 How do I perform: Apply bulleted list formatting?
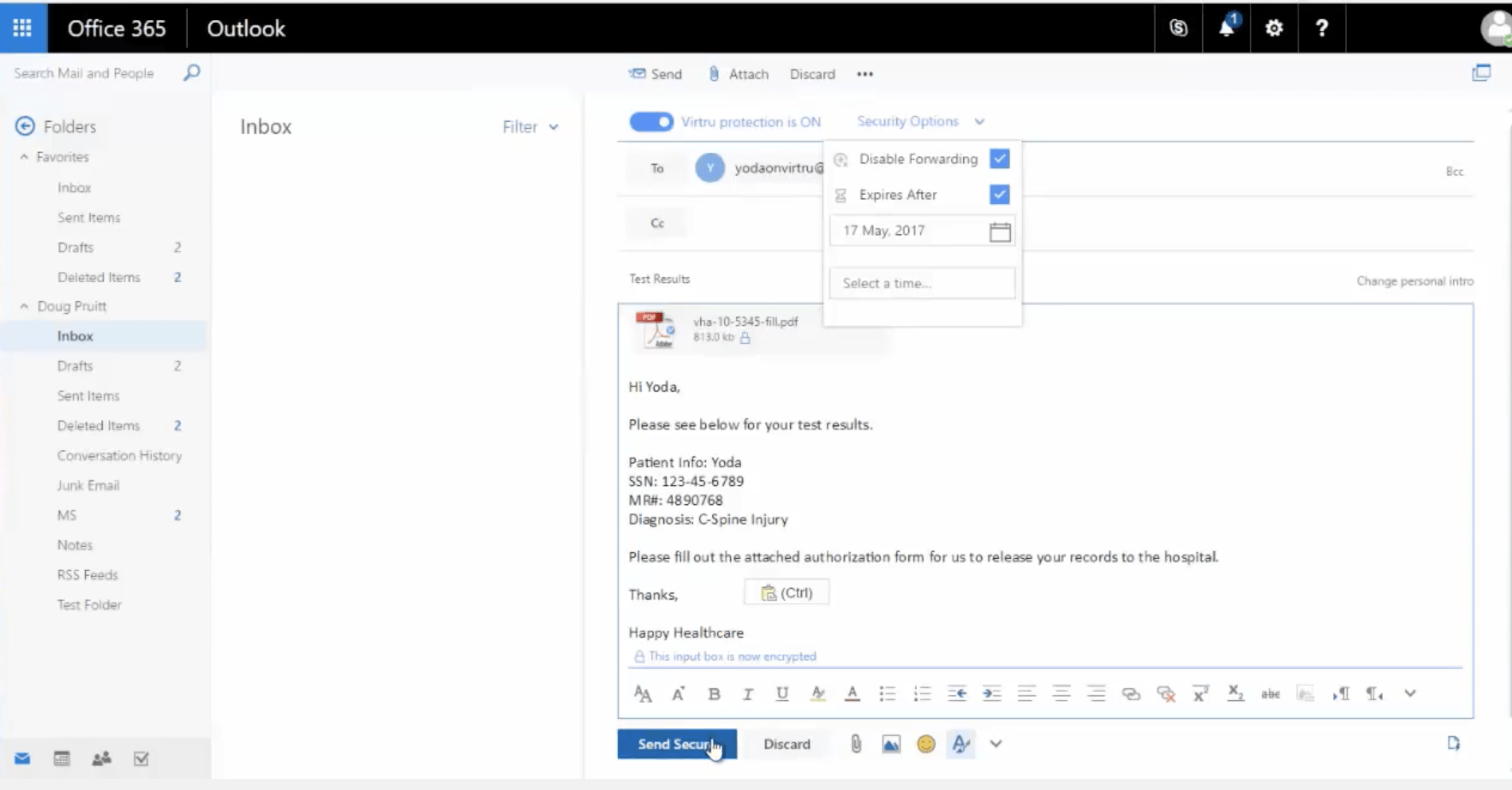(887, 694)
